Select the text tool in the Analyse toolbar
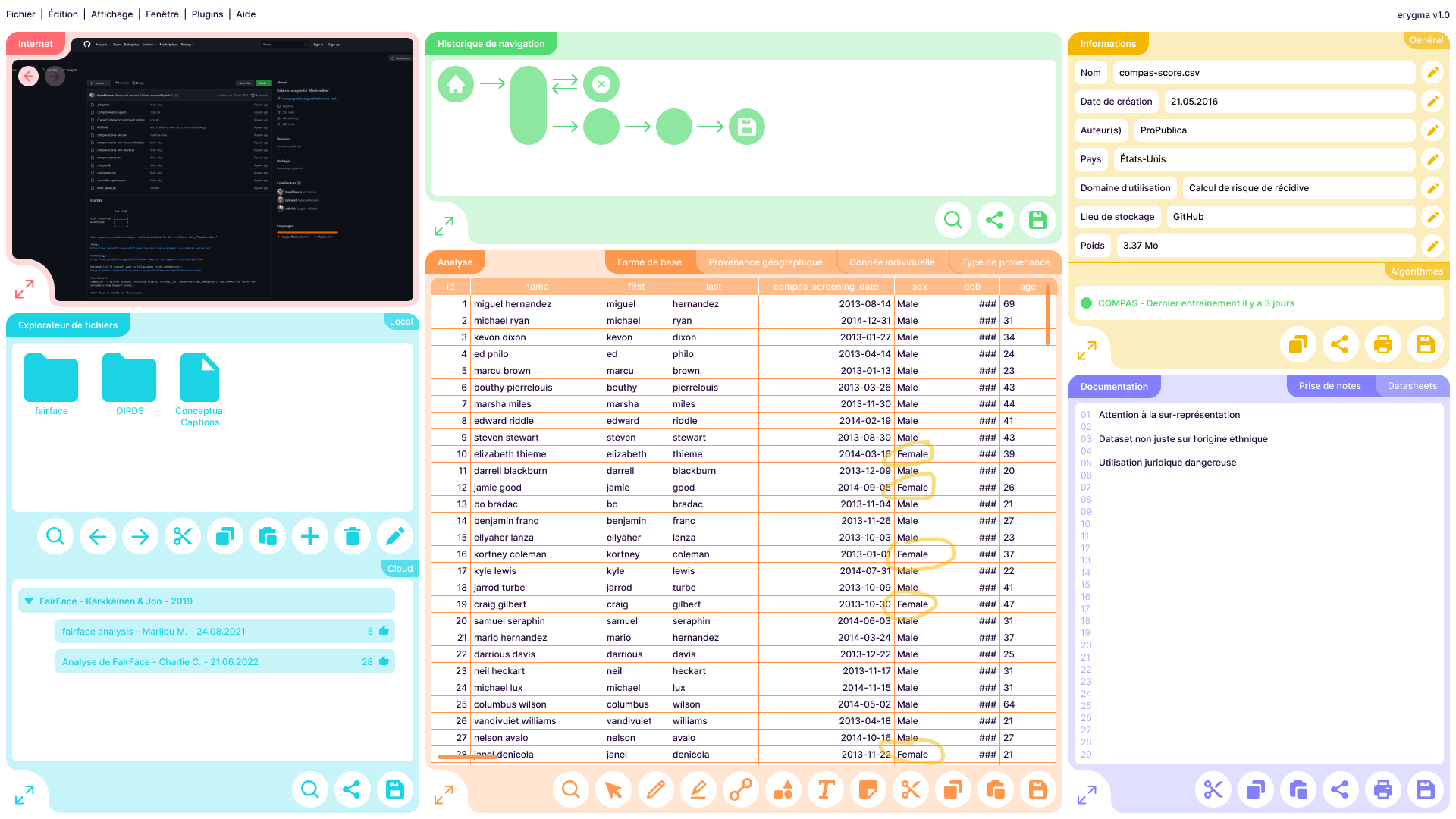The height and width of the screenshot is (819, 1456). tap(826, 789)
